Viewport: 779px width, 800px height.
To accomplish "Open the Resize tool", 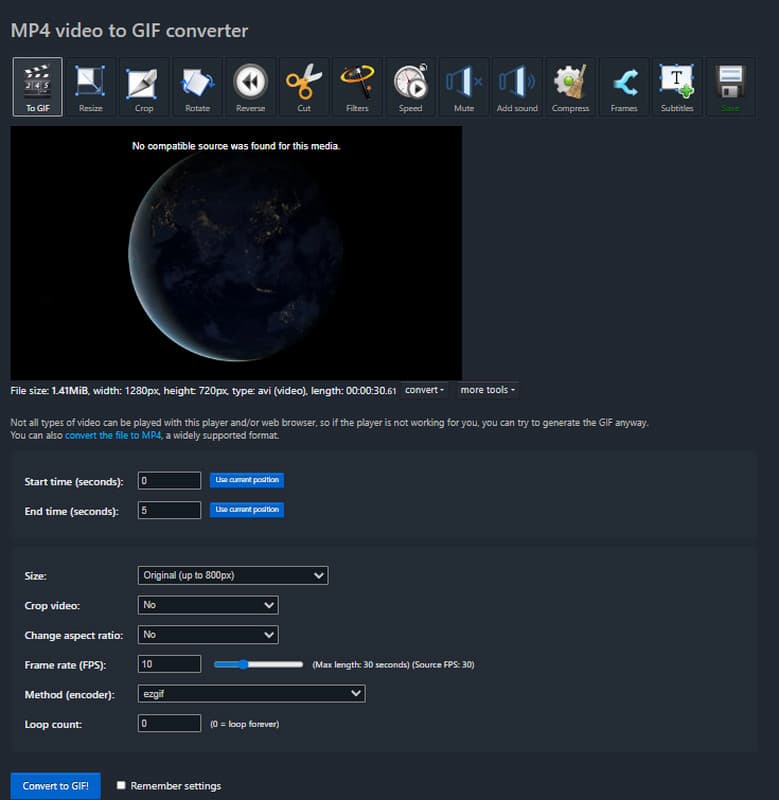I will pos(91,86).
